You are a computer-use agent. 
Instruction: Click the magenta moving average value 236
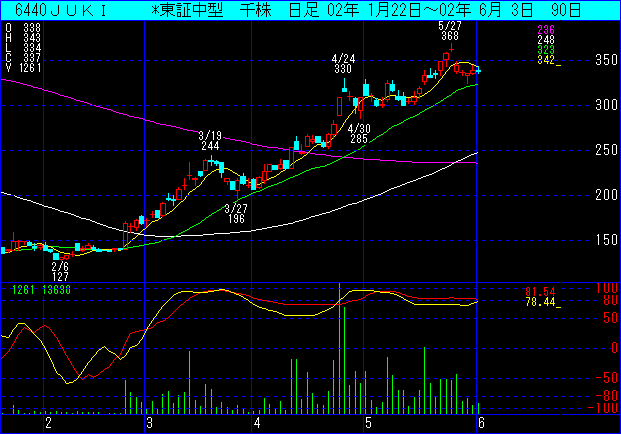click(546, 30)
